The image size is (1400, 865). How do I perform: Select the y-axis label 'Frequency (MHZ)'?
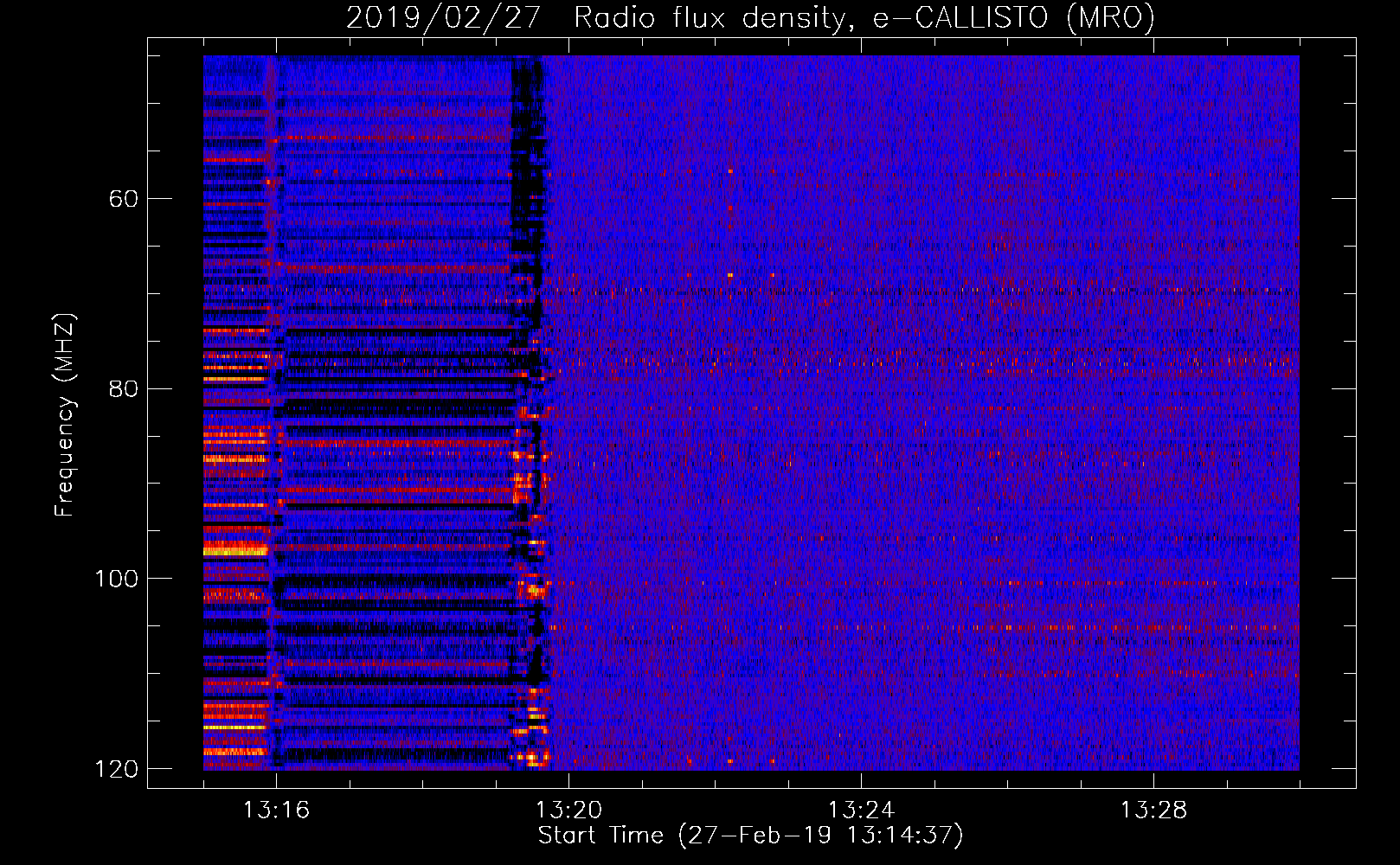[x=66, y=415]
